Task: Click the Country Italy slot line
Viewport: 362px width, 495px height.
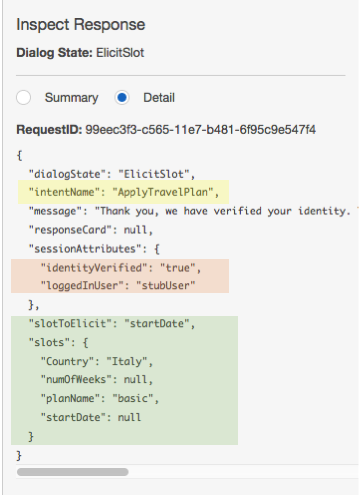Action: tap(97, 361)
